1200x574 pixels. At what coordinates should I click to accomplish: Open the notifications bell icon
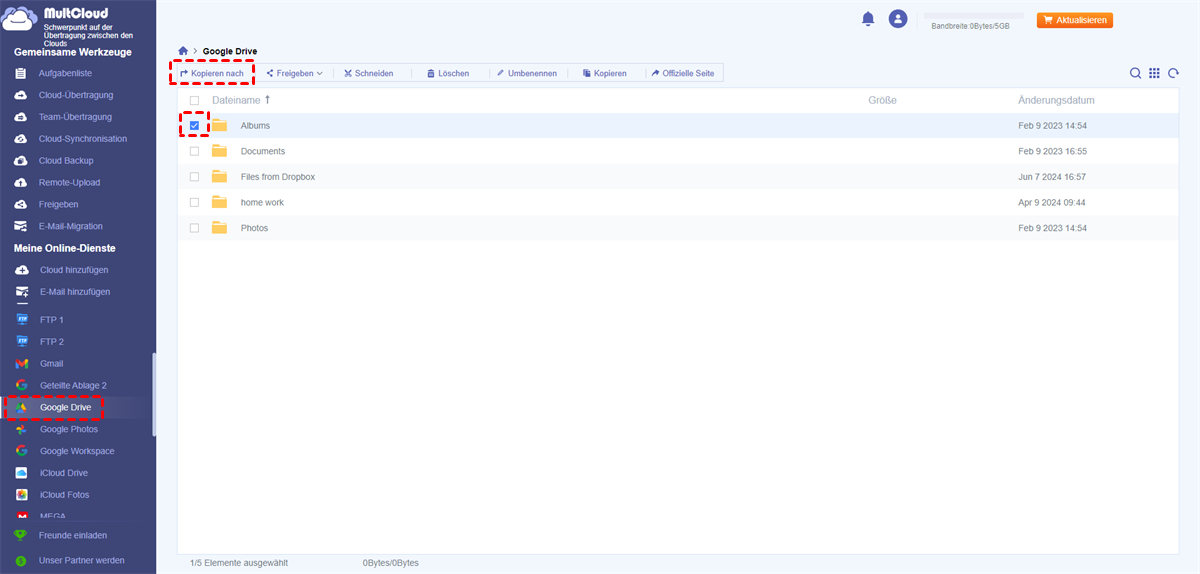[868, 19]
